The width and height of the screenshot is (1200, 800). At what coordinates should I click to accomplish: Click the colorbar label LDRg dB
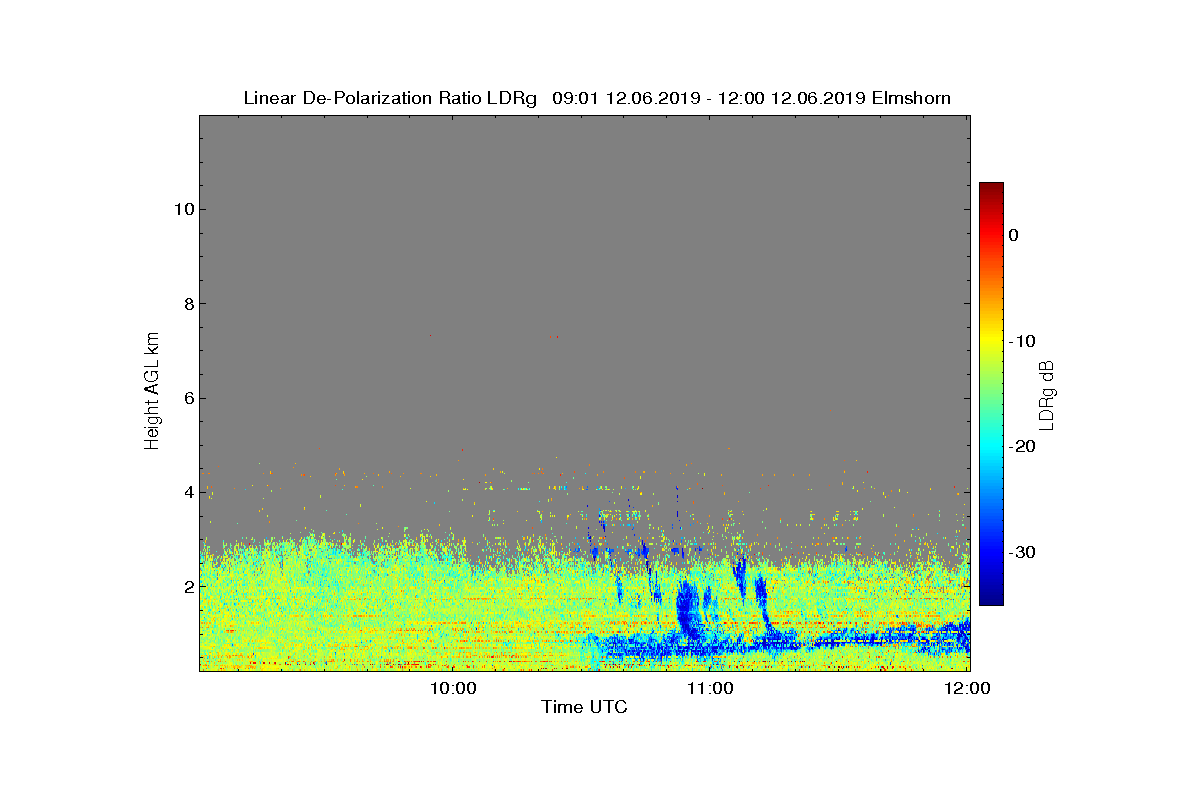1047,394
